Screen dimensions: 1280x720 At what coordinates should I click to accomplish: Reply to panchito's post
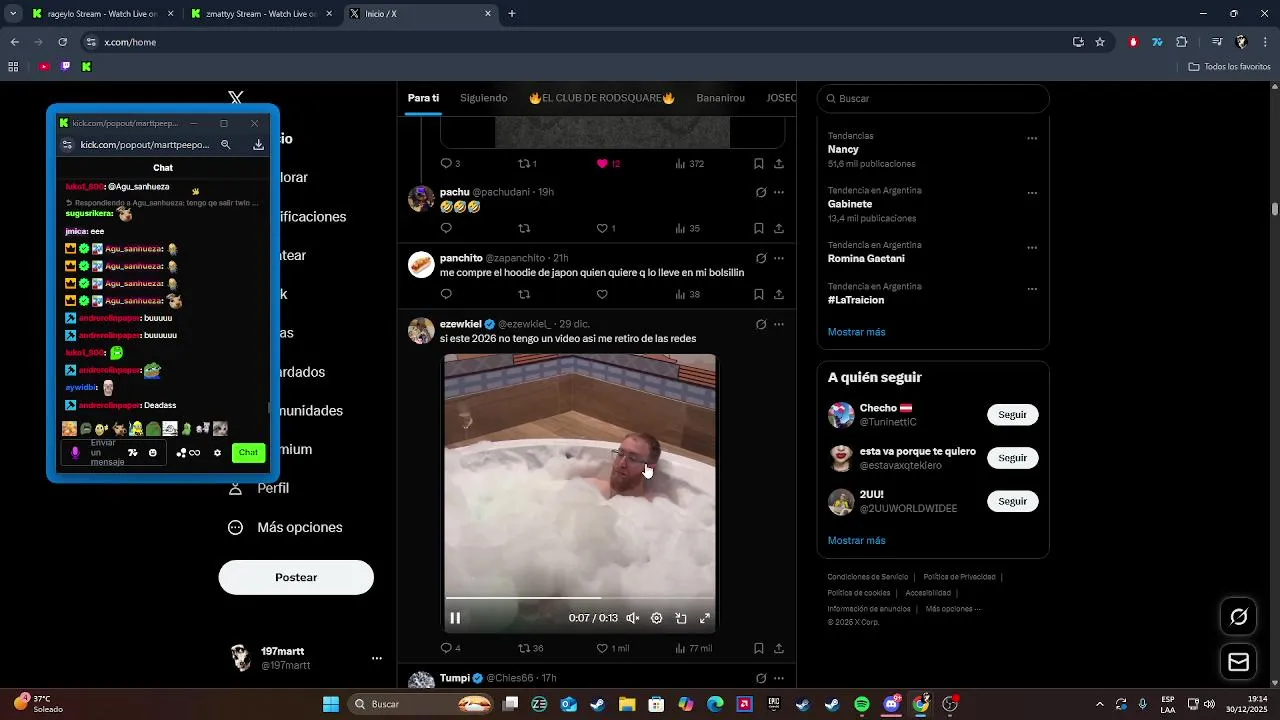point(446,294)
